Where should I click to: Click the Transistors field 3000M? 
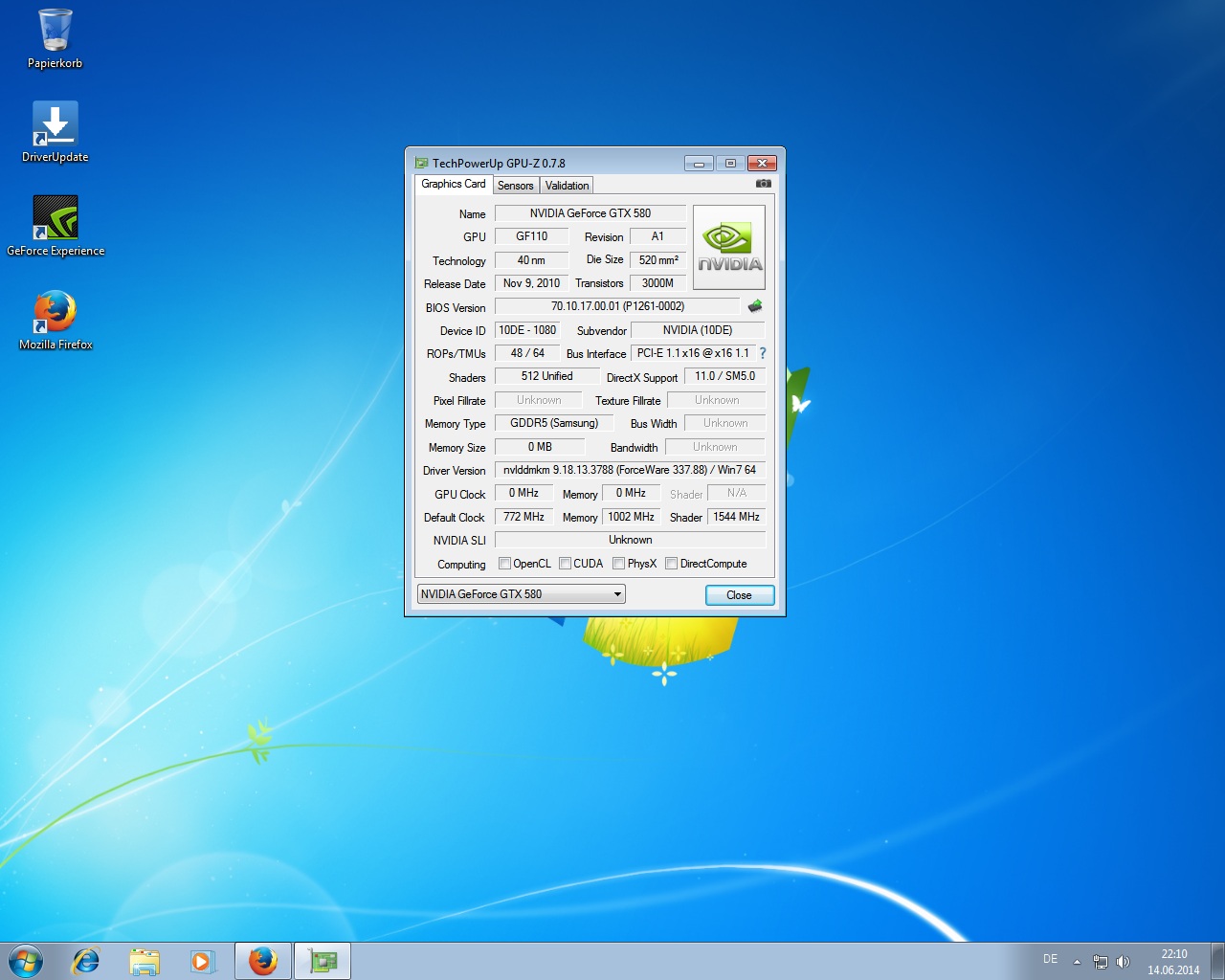click(657, 283)
